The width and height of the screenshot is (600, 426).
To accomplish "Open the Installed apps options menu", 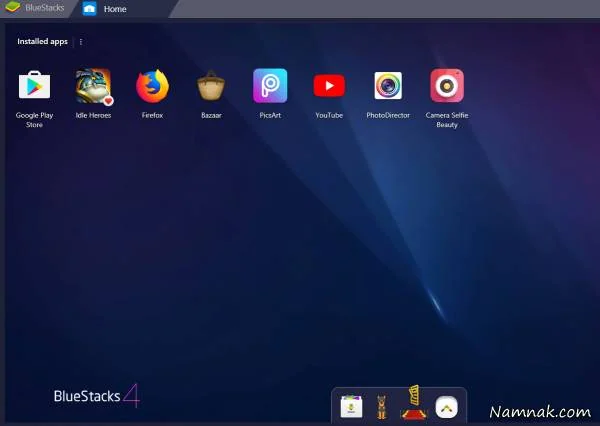I will click(81, 42).
